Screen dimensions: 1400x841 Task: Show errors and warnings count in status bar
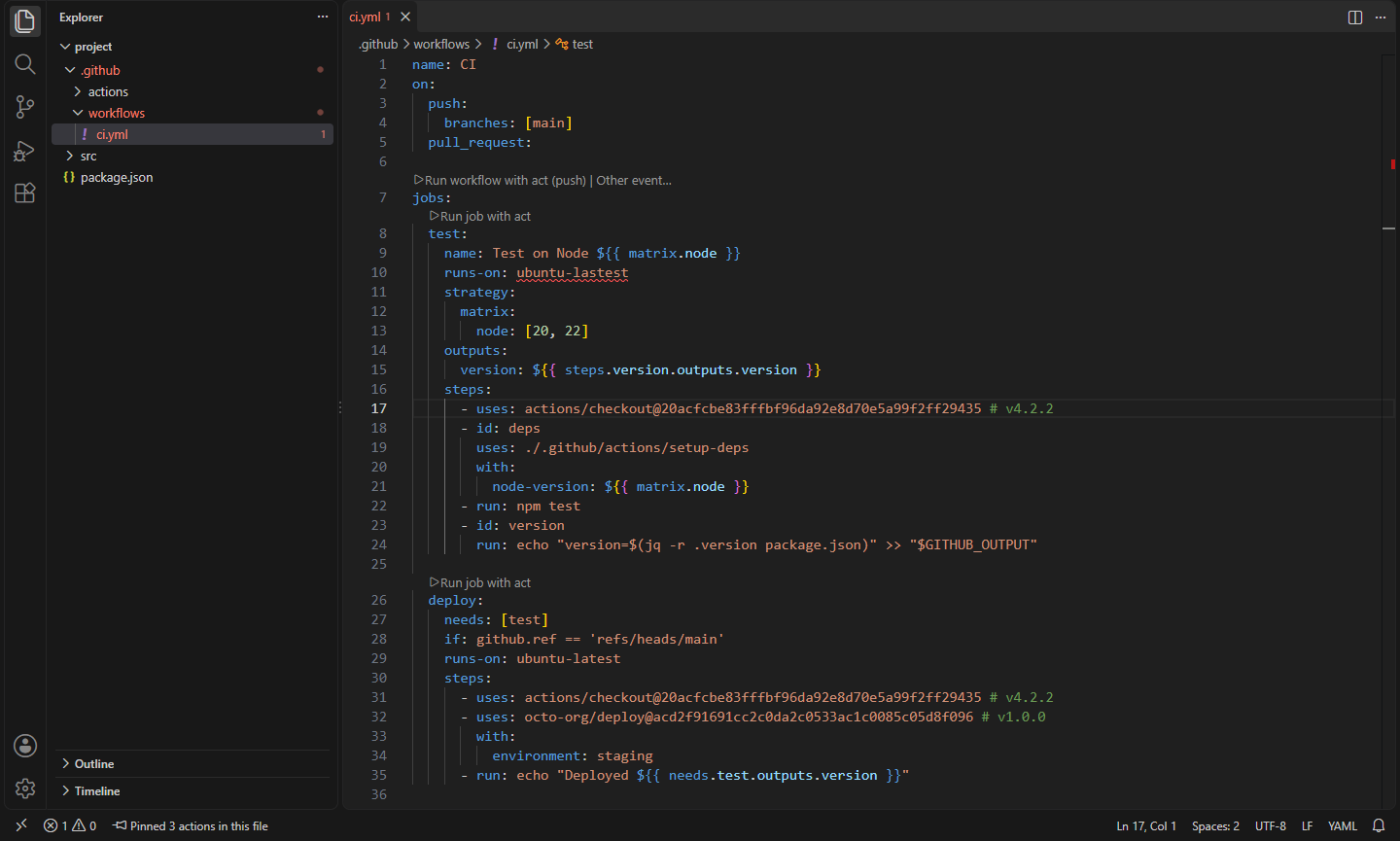click(71, 825)
